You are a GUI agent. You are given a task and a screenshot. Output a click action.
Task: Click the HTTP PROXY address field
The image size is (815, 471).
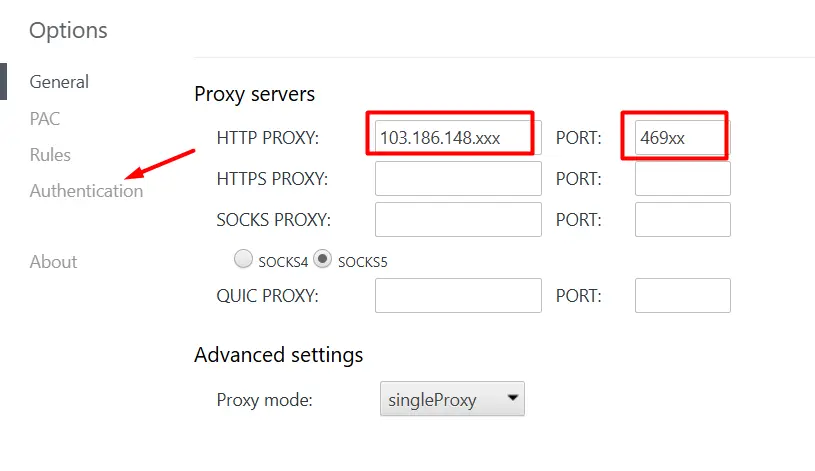457,138
